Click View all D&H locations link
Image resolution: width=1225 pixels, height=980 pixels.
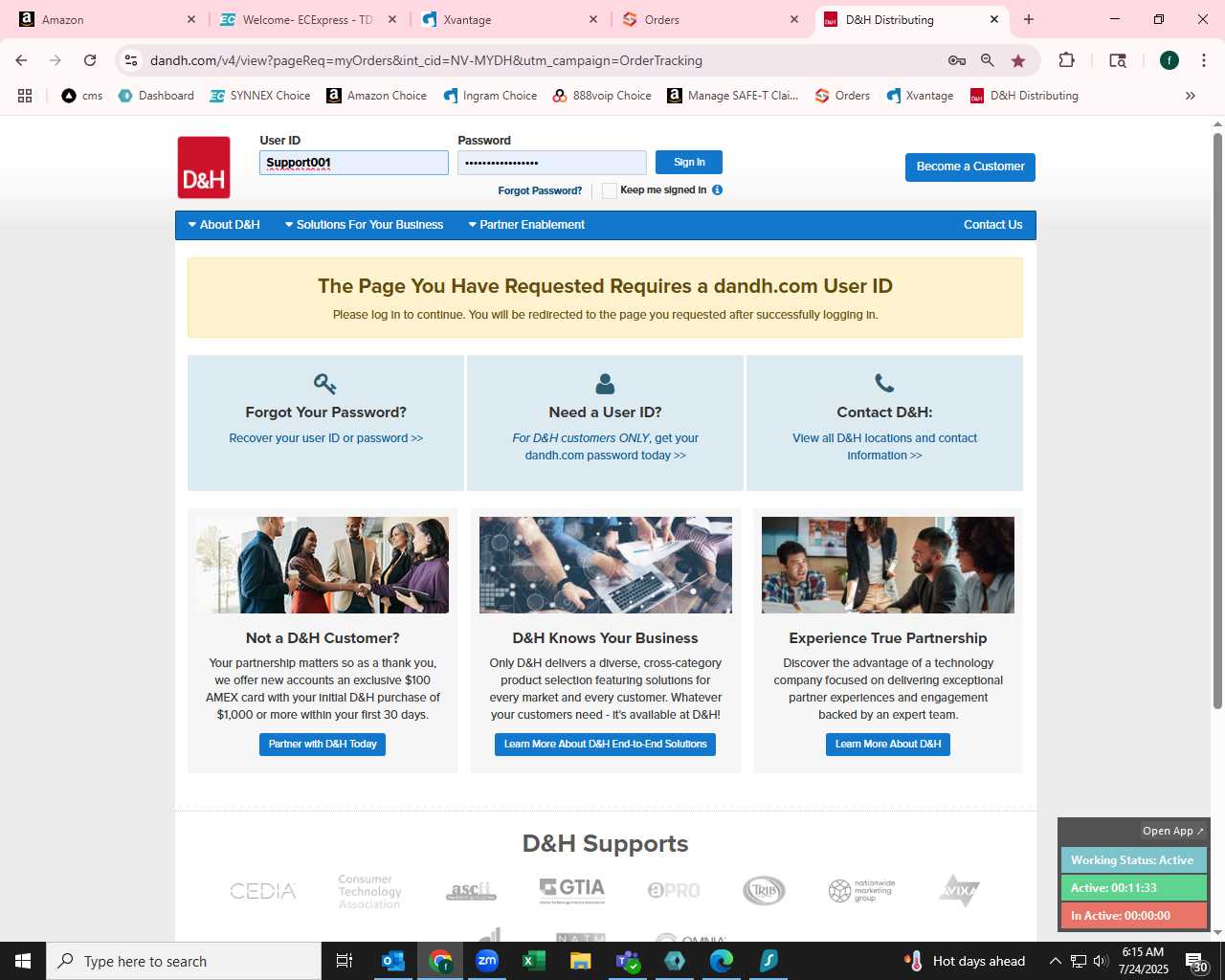pyautogui.click(x=884, y=447)
